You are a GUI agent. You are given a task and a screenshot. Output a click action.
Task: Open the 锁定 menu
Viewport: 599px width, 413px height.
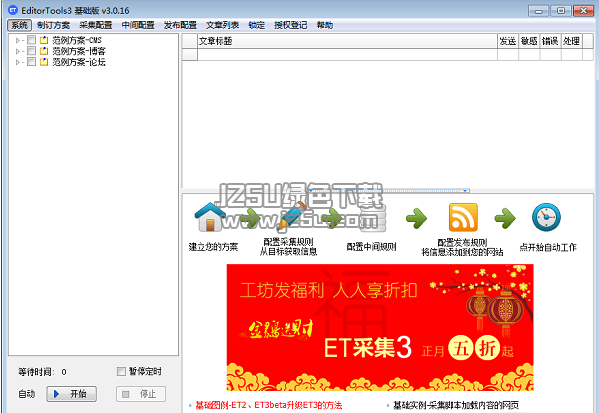256,25
